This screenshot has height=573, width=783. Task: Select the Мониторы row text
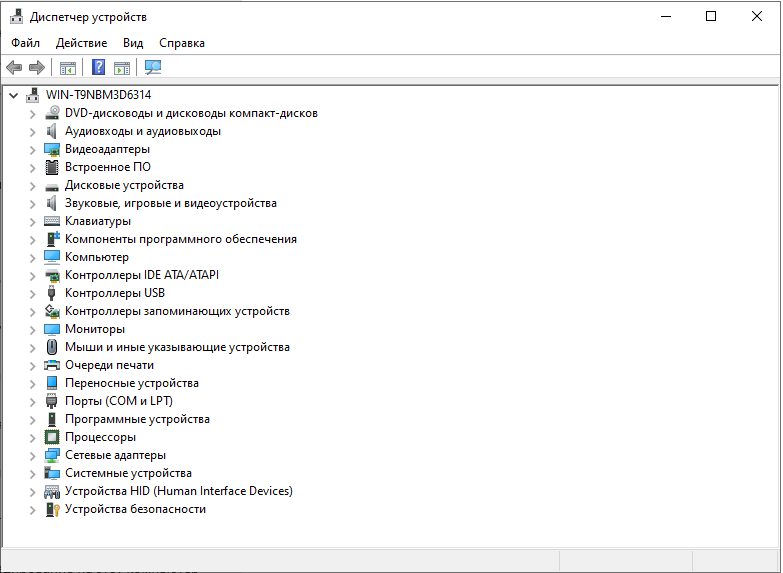click(95, 329)
